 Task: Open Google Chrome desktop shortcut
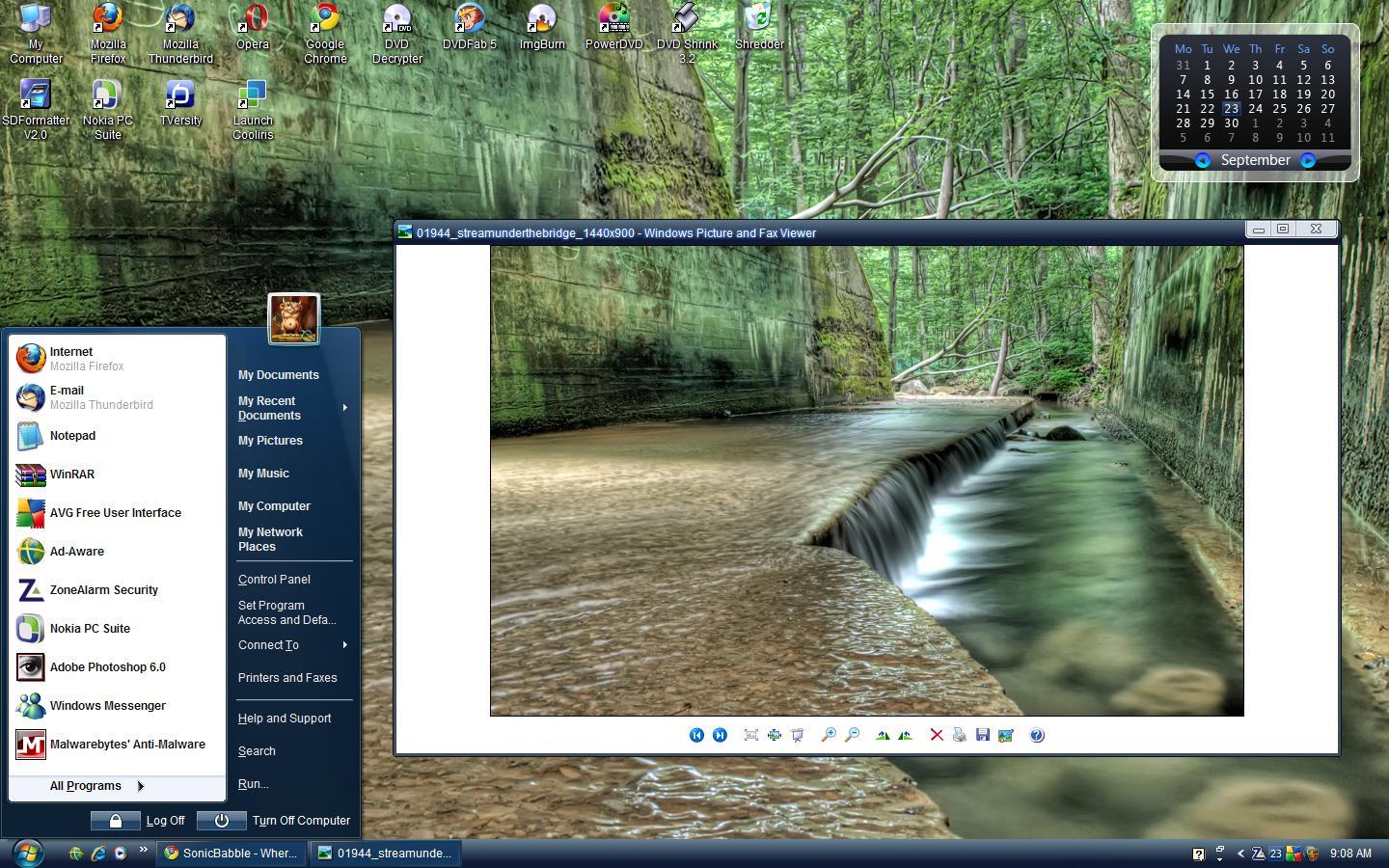pyautogui.click(x=325, y=34)
